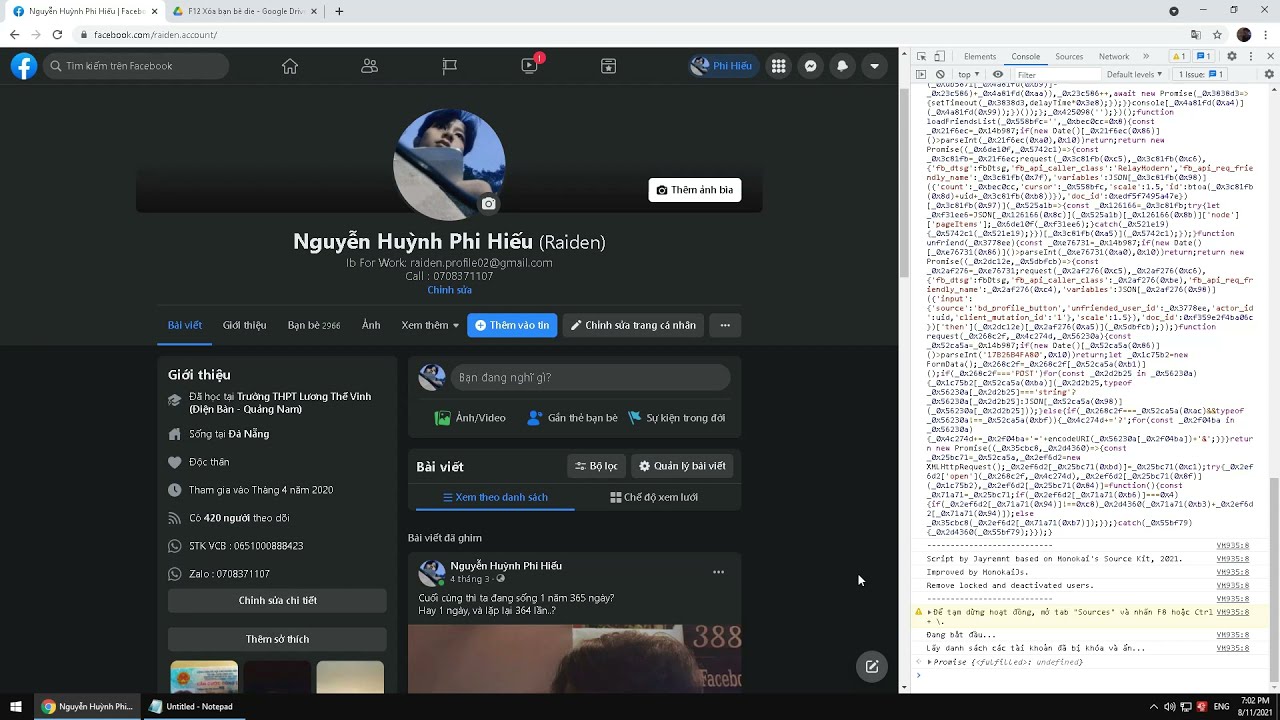
Task: Click the volume icon in system tray
Action: pos(1169,706)
